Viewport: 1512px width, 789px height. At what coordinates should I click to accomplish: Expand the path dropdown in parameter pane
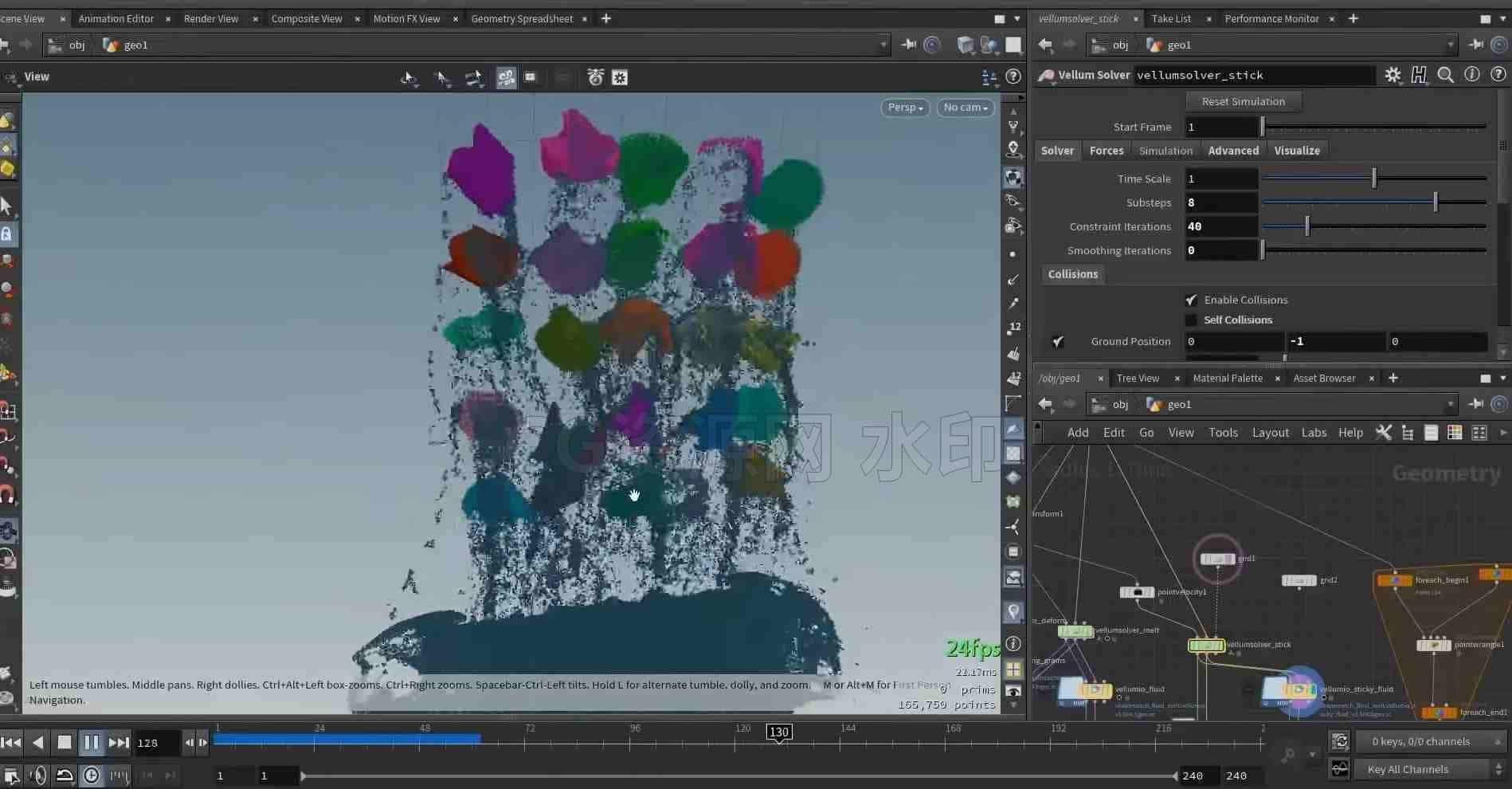click(x=1450, y=45)
